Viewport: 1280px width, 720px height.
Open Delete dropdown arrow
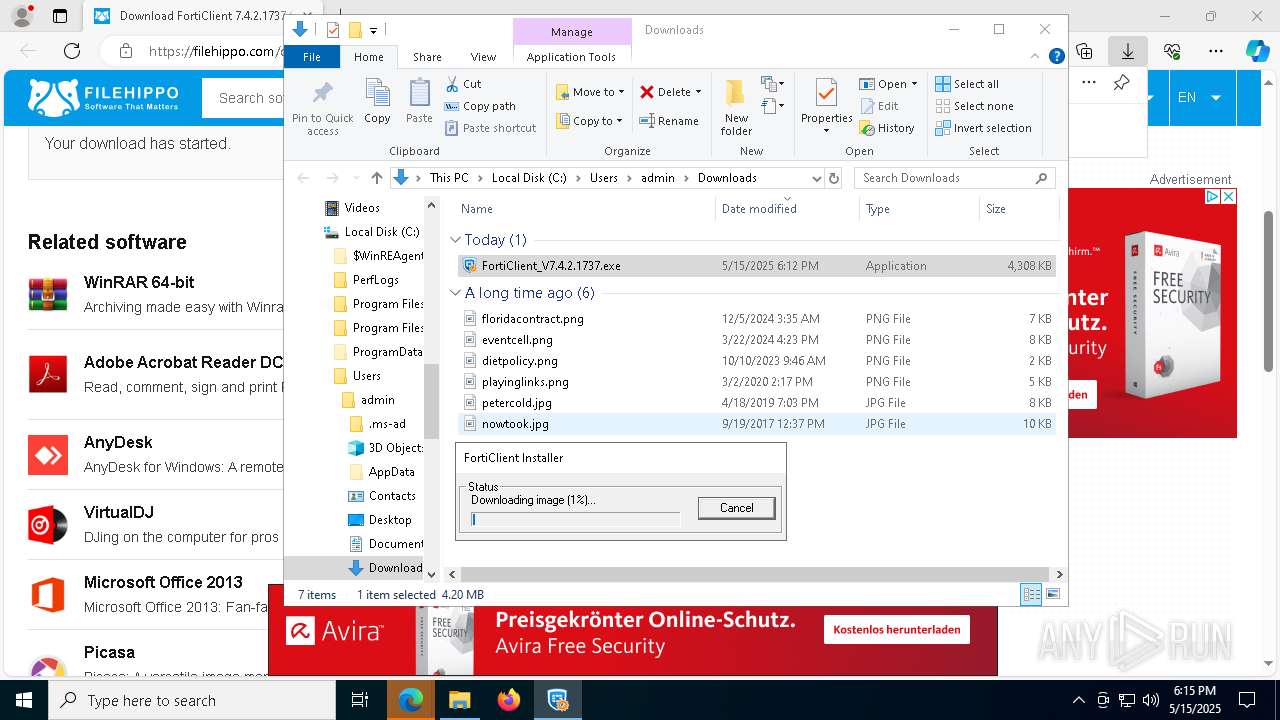pyautogui.click(x=698, y=92)
